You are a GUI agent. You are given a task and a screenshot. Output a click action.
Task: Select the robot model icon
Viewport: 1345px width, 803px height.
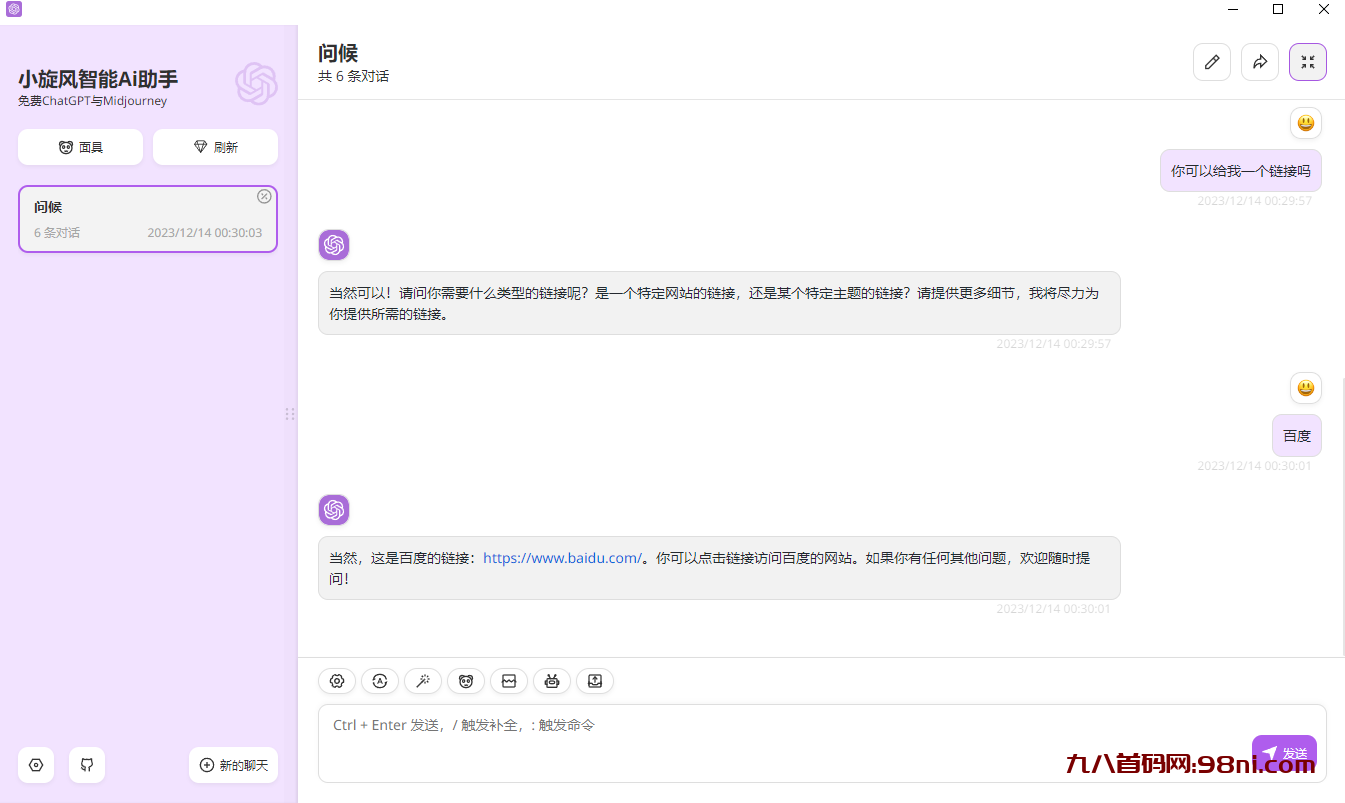tap(552, 681)
